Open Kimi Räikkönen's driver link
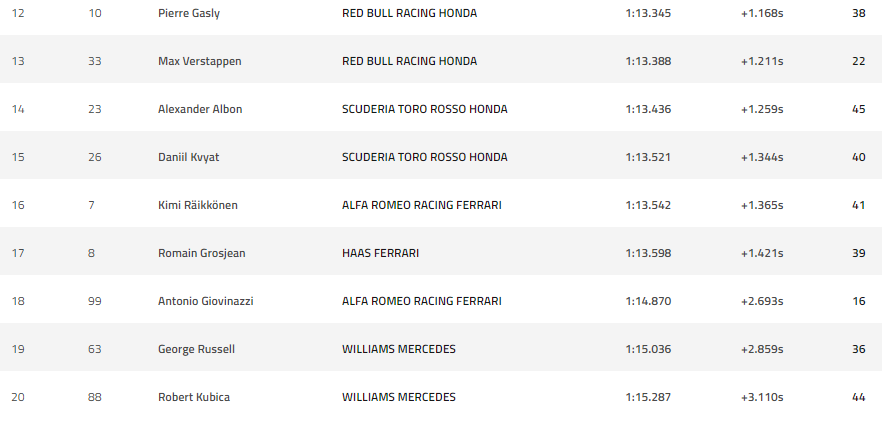Viewport: 882px width, 425px height. (x=198, y=206)
